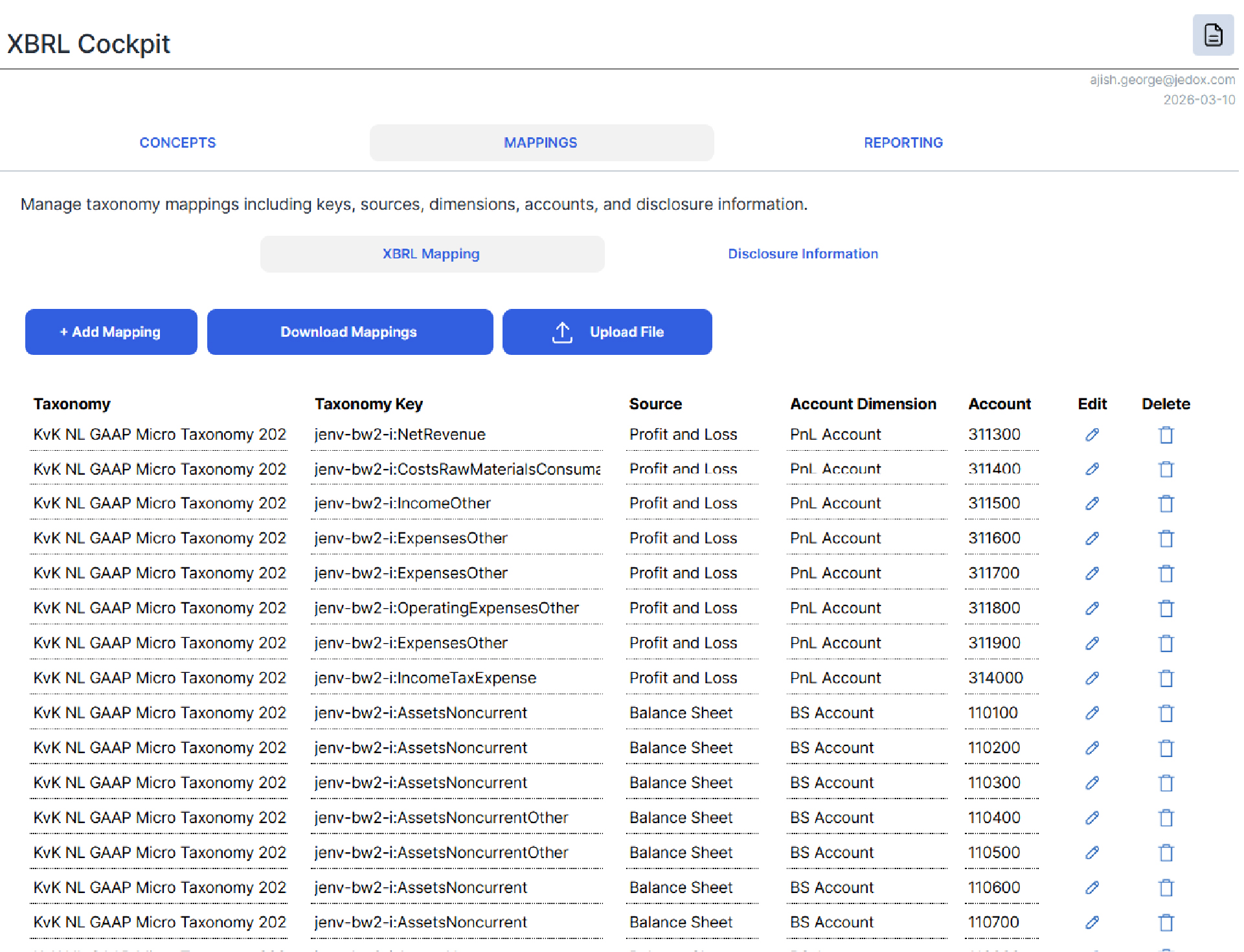Edit the mapping for account 314000

point(1092,678)
